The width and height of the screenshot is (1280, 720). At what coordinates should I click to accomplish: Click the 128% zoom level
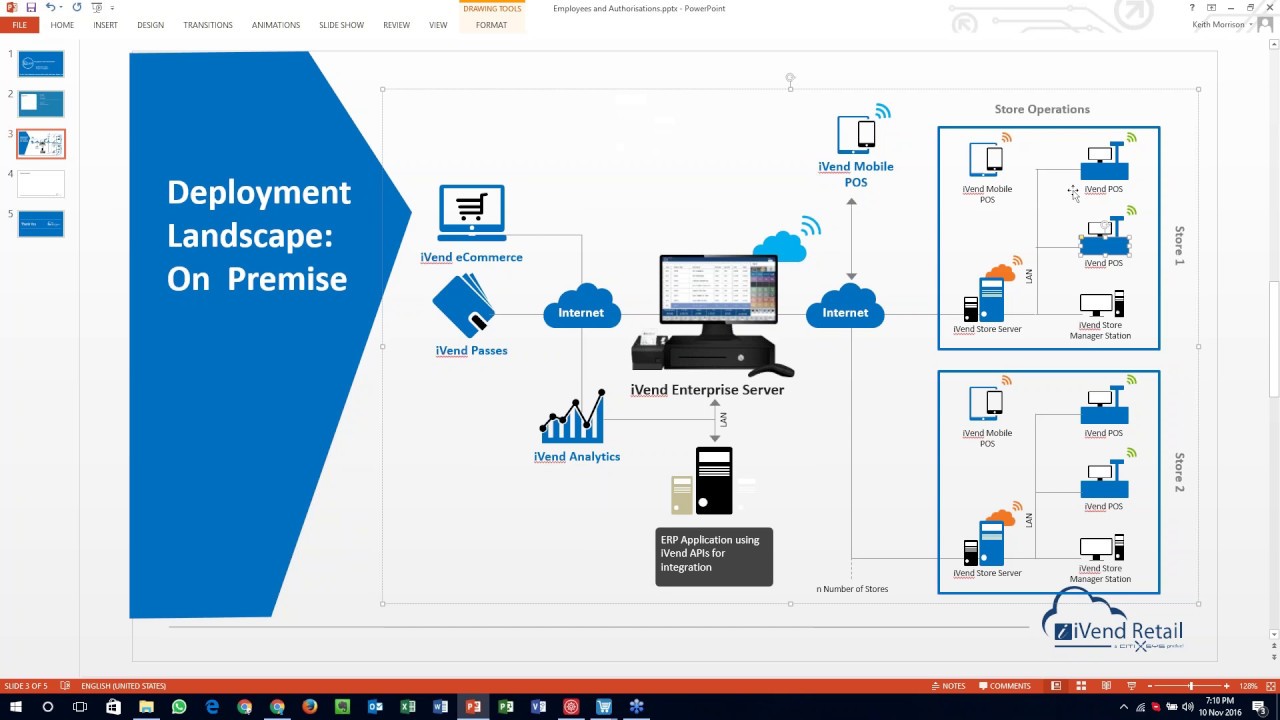(1249, 686)
